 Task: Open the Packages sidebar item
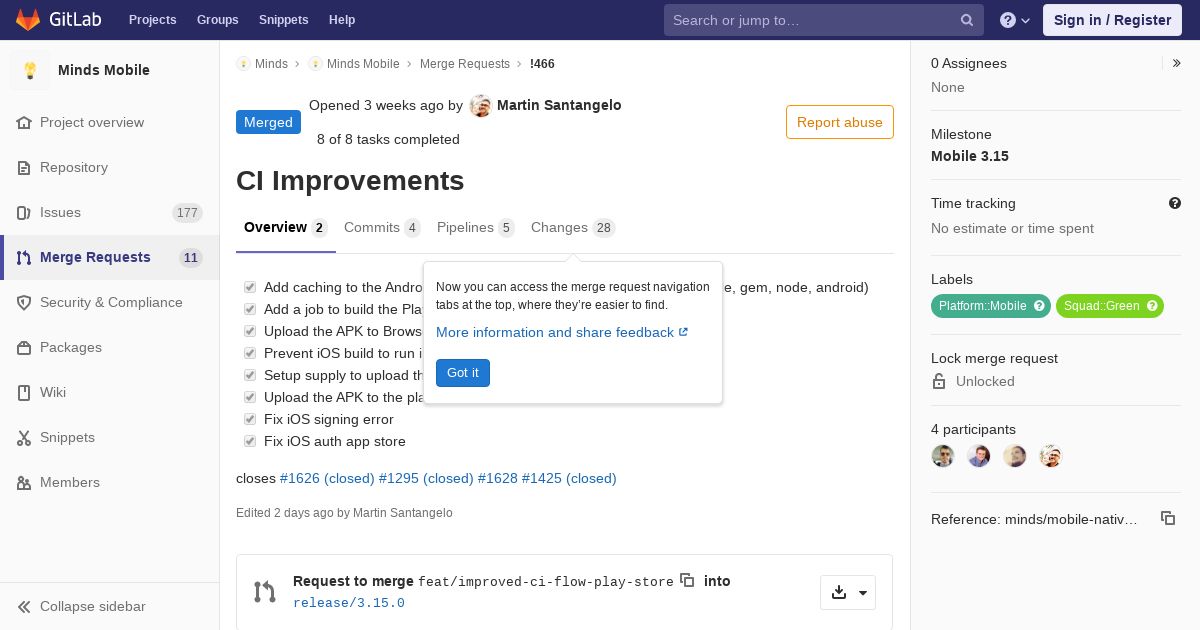110,347
